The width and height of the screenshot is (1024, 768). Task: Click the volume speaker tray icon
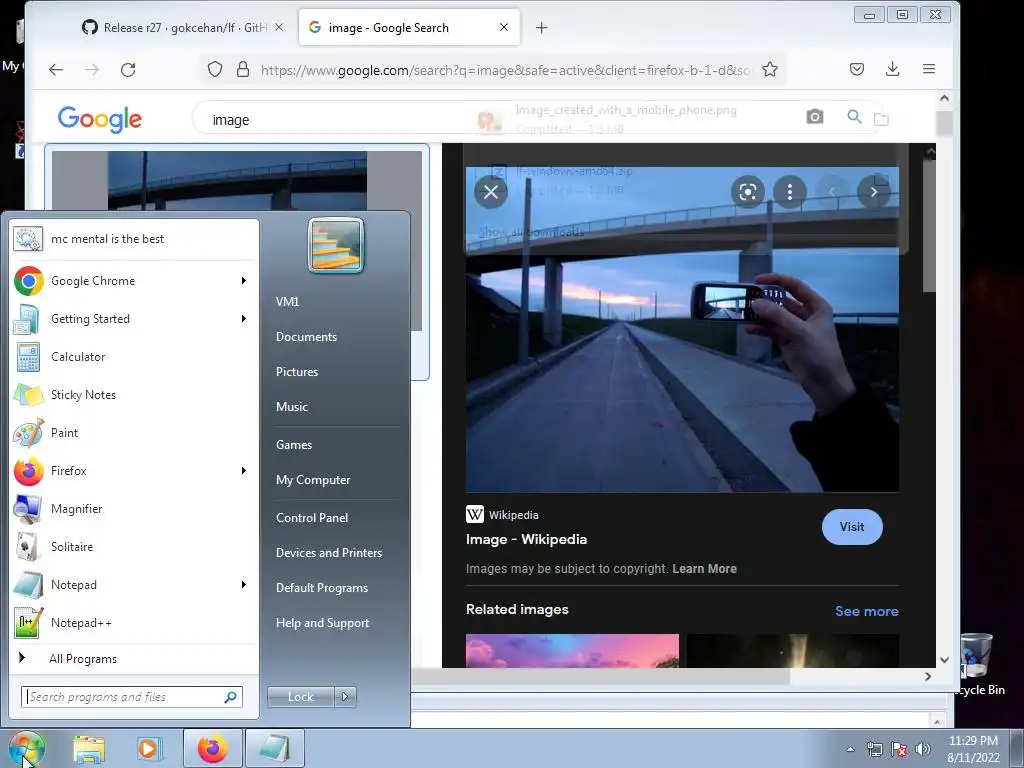click(x=922, y=750)
